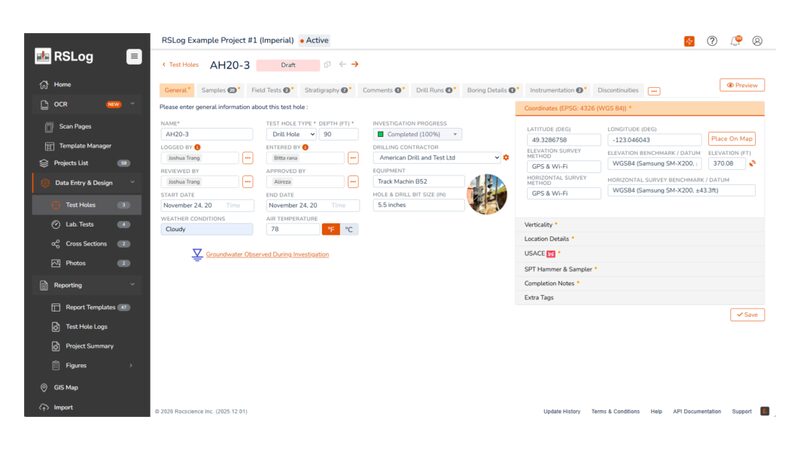Screen dimensions: 800x450
Task: Open the Drilling Contractor dropdown
Action: click(x=437, y=158)
